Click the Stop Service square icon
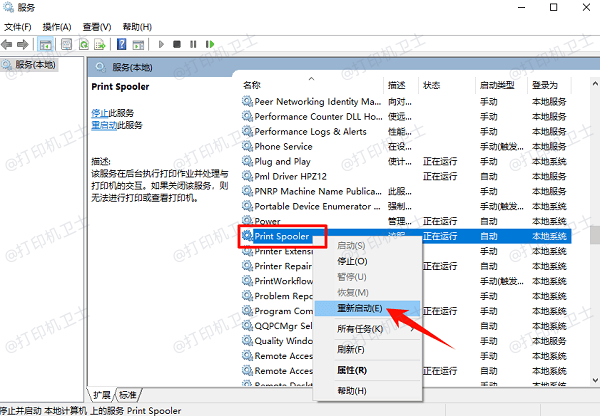 [x=177, y=44]
